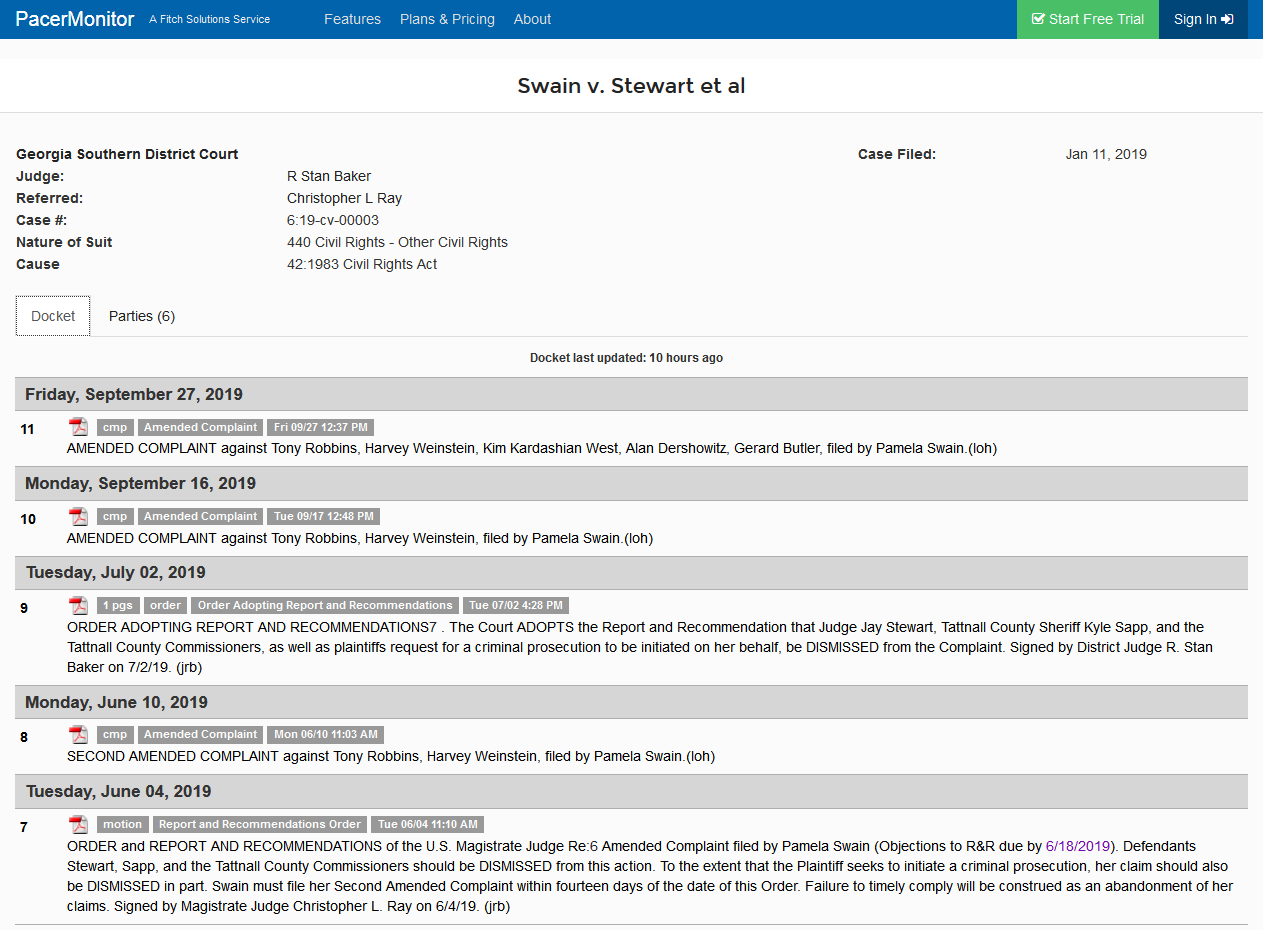Click docket entry number 9
Image resolution: width=1264 pixels, height=930 pixels.
24,607
